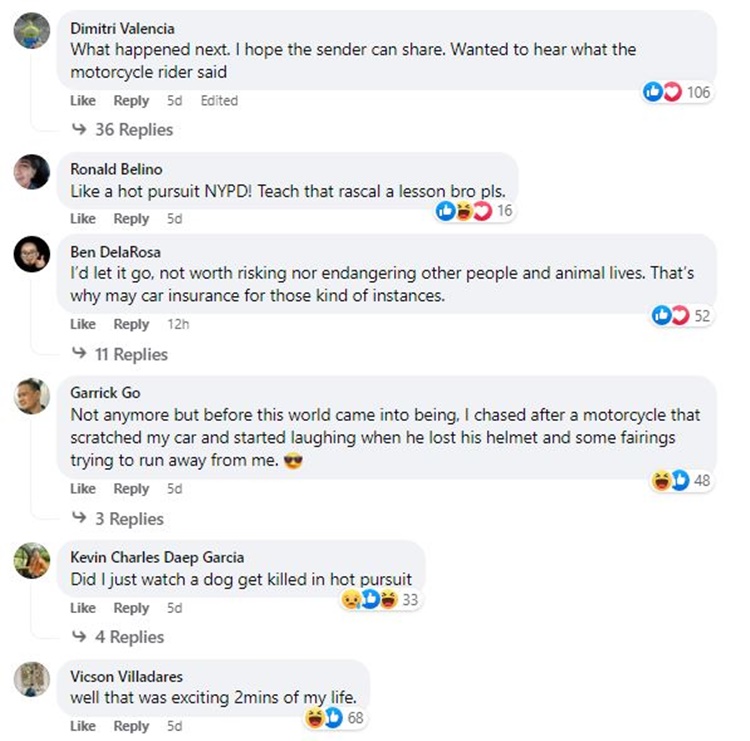The height and width of the screenshot is (741, 750).
Task: Click the 12h timestamp on Ben's comment
Action: point(178,324)
